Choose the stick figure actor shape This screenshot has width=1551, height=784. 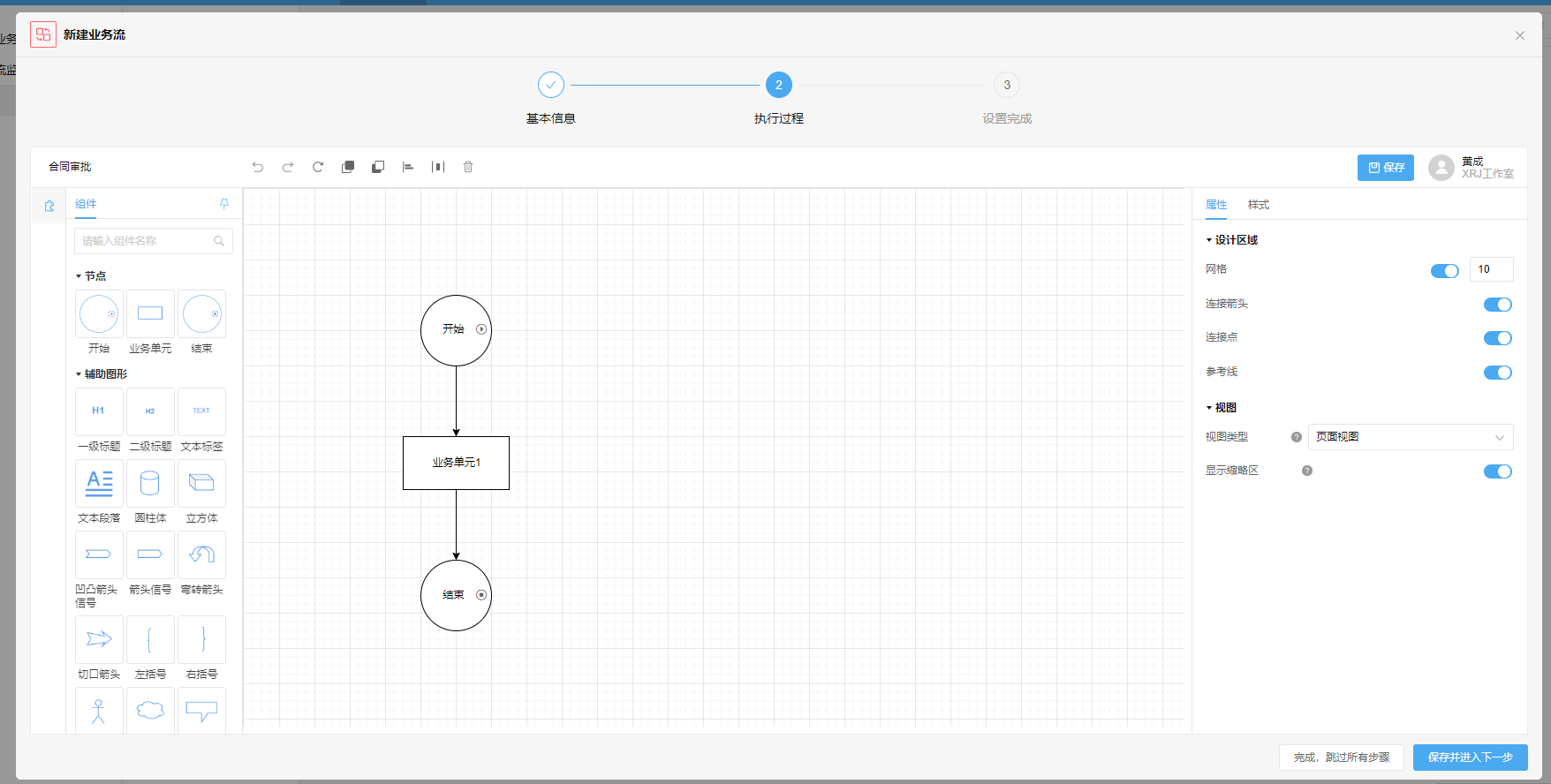99,711
